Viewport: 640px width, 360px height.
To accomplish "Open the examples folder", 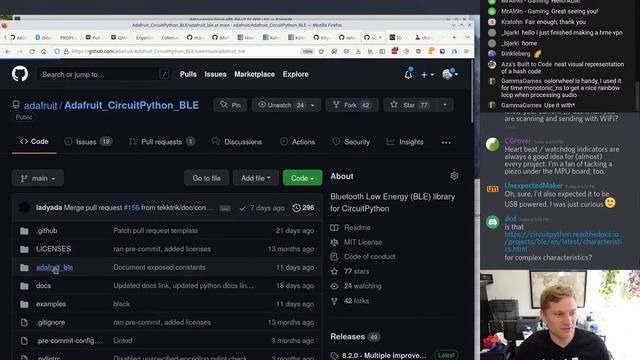I will [51, 304].
